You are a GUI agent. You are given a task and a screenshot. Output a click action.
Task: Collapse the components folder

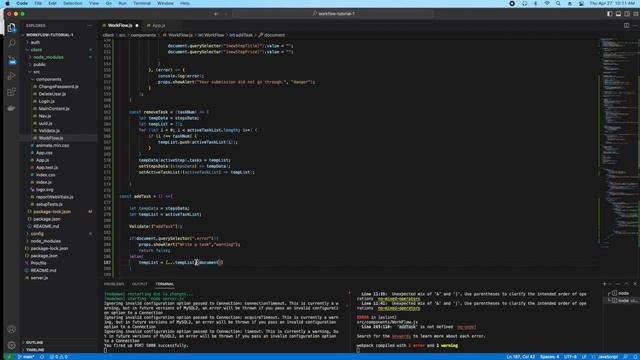tap(48, 79)
